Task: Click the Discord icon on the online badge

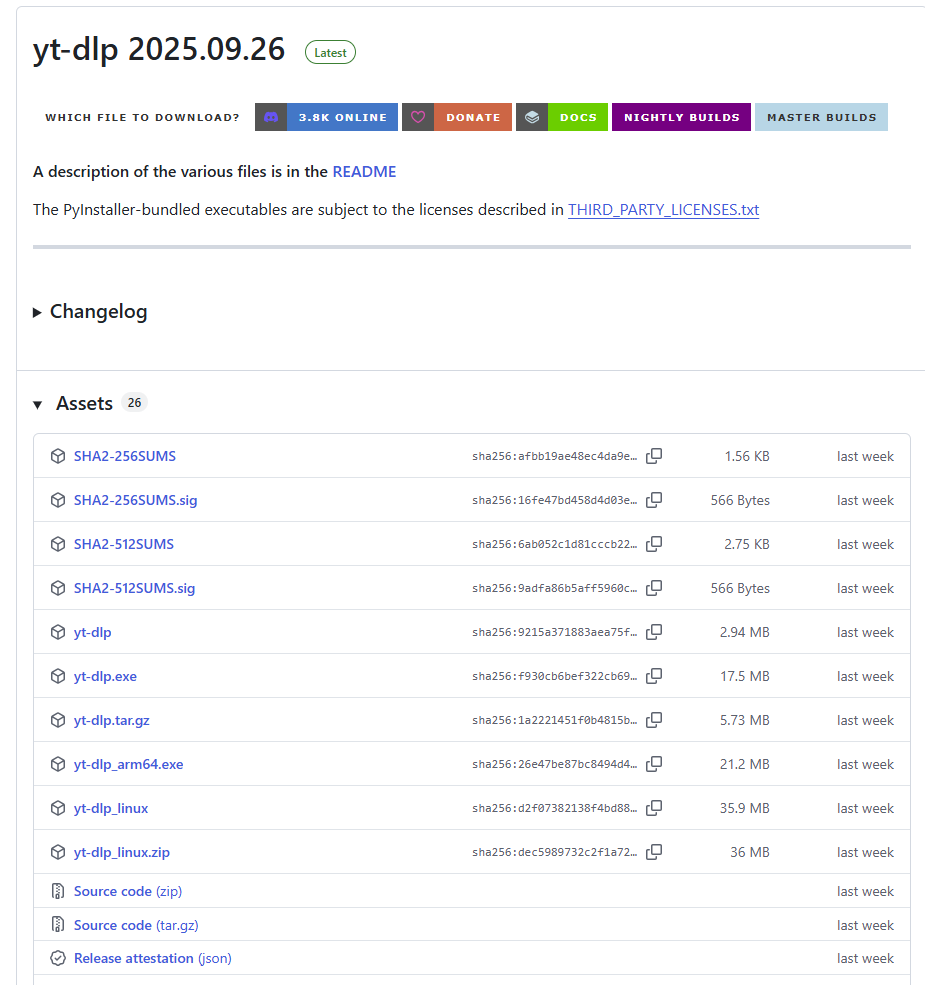Action: pos(271,117)
